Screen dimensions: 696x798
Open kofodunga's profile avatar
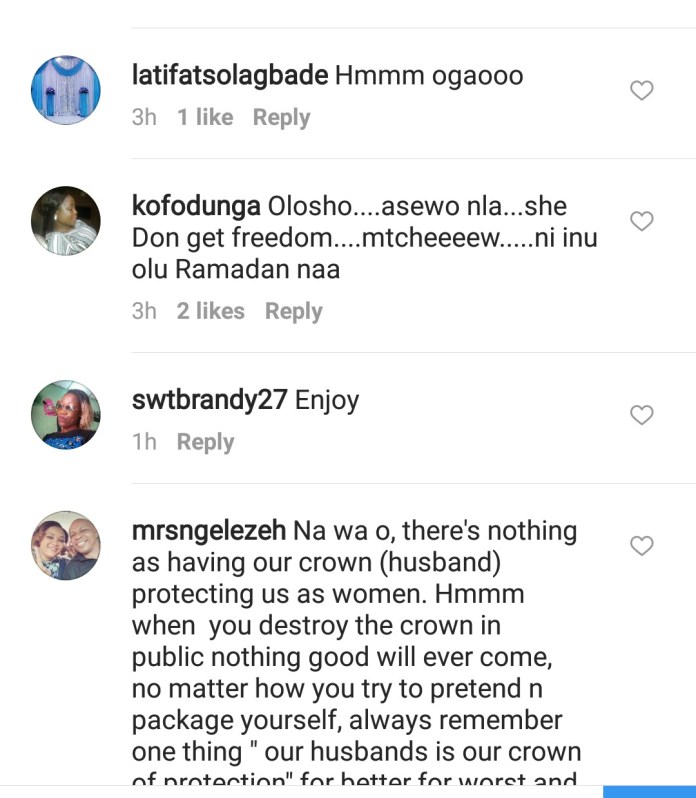(66, 220)
